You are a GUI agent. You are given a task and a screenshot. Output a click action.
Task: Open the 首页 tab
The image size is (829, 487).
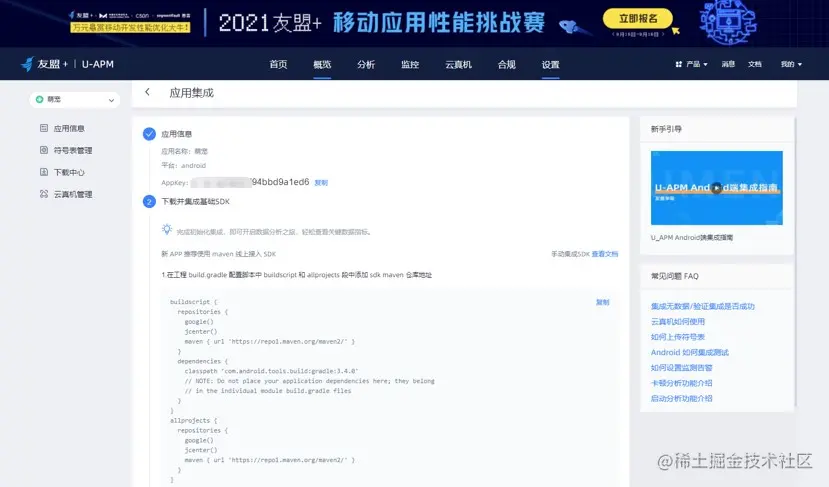(x=278, y=65)
